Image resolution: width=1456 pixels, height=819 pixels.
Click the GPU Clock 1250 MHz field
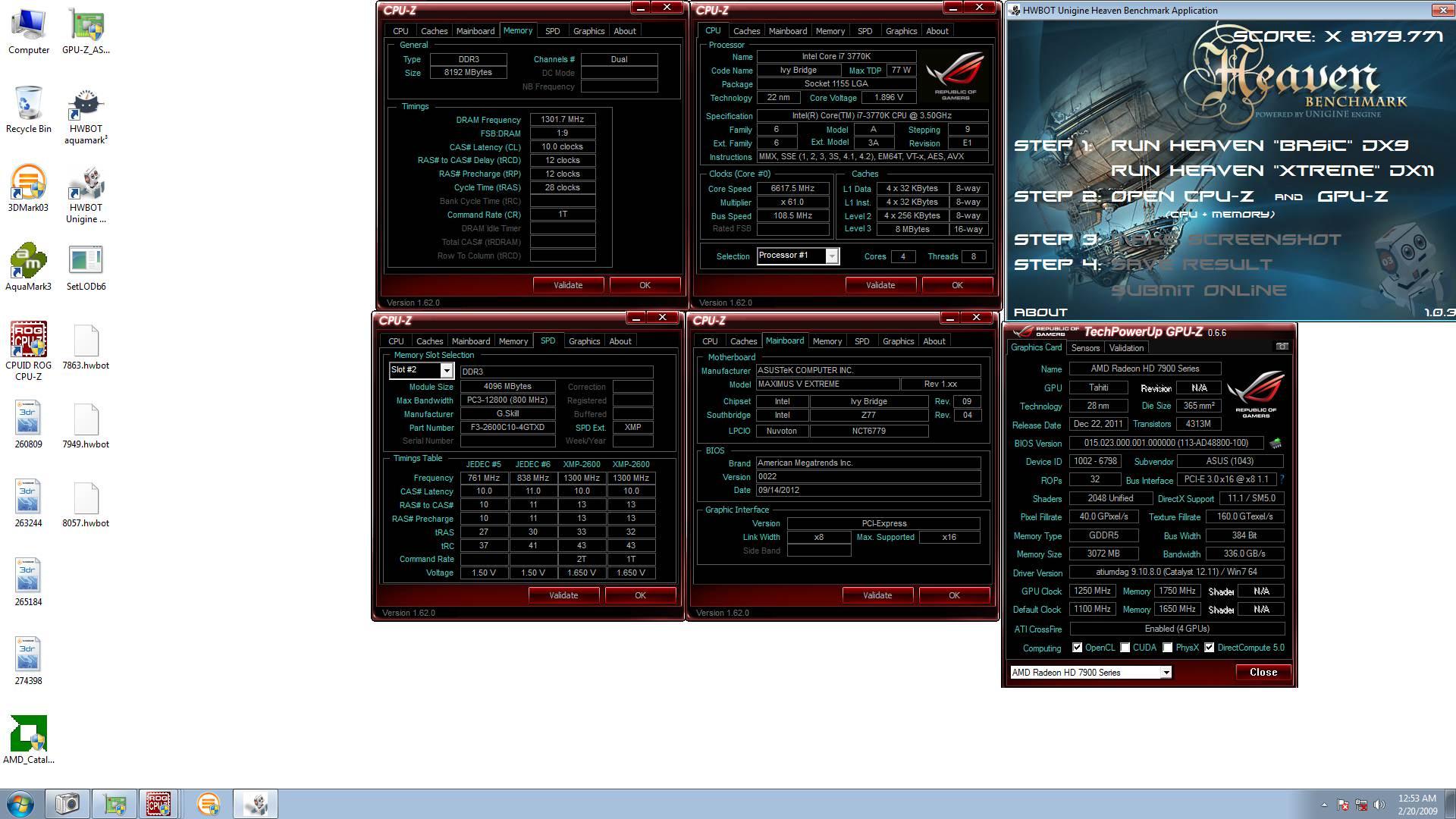click(1092, 591)
